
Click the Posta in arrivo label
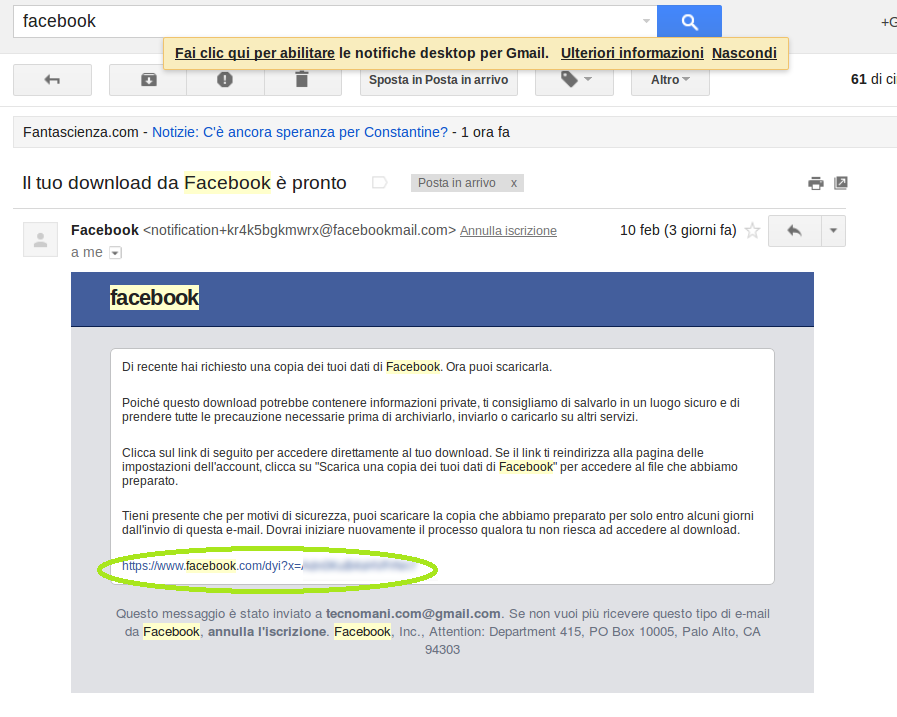(457, 183)
